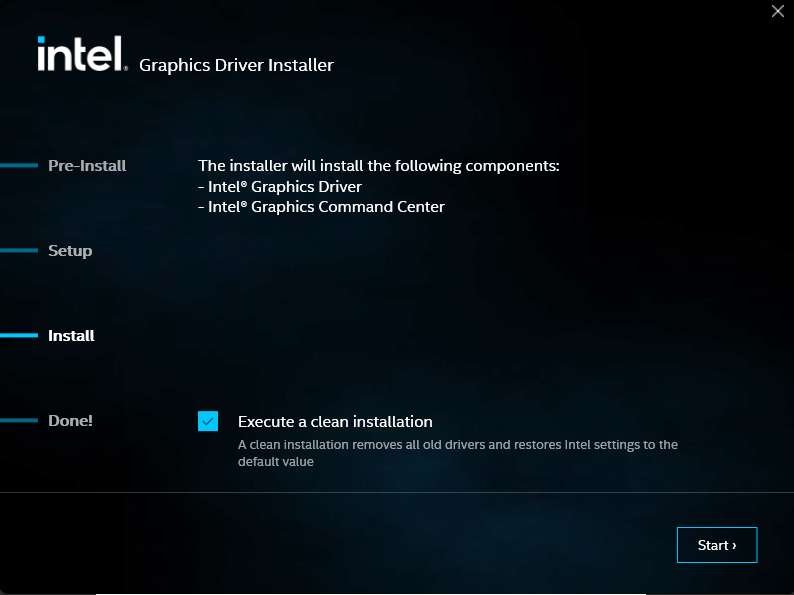Click the Setup step indicator line
Image resolution: width=794 pixels, height=595 pixels.
click(x=18, y=250)
